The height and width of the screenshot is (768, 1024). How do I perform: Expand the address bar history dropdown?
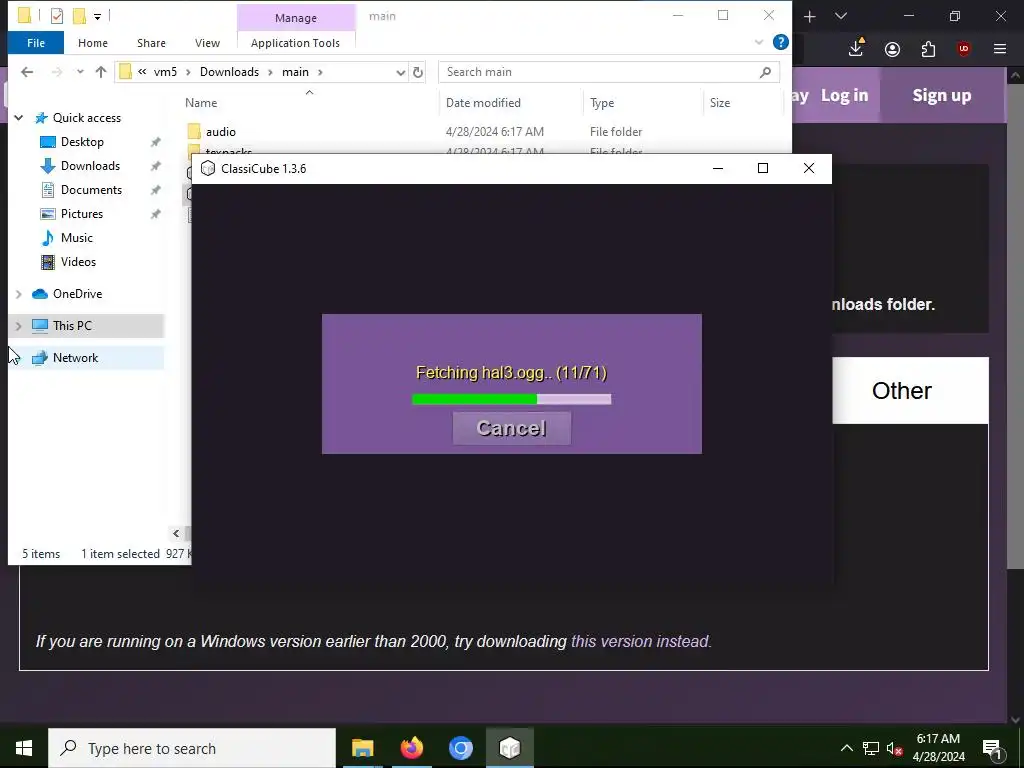[x=400, y=72]
